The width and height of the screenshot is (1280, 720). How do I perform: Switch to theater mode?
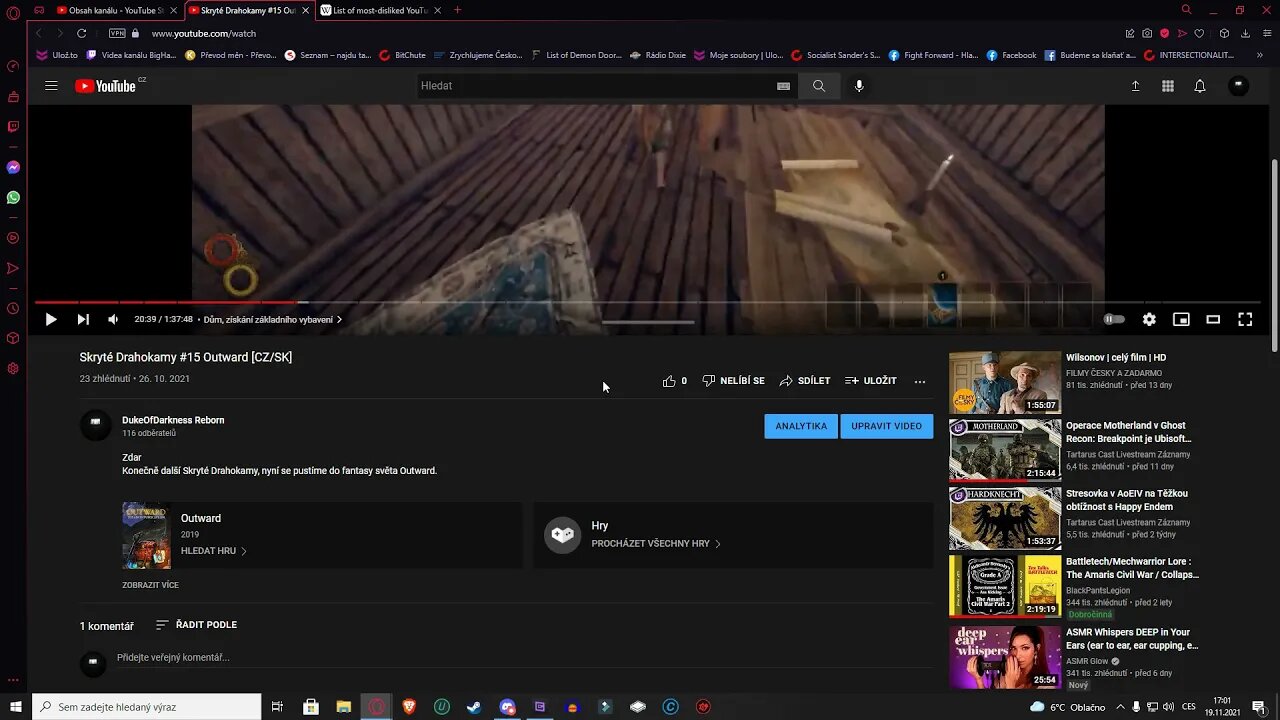(x=1213, y=319)
